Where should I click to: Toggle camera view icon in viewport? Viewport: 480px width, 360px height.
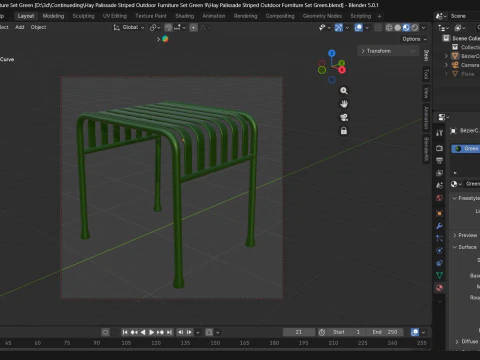pyautogui.click(x=344, y=117)
